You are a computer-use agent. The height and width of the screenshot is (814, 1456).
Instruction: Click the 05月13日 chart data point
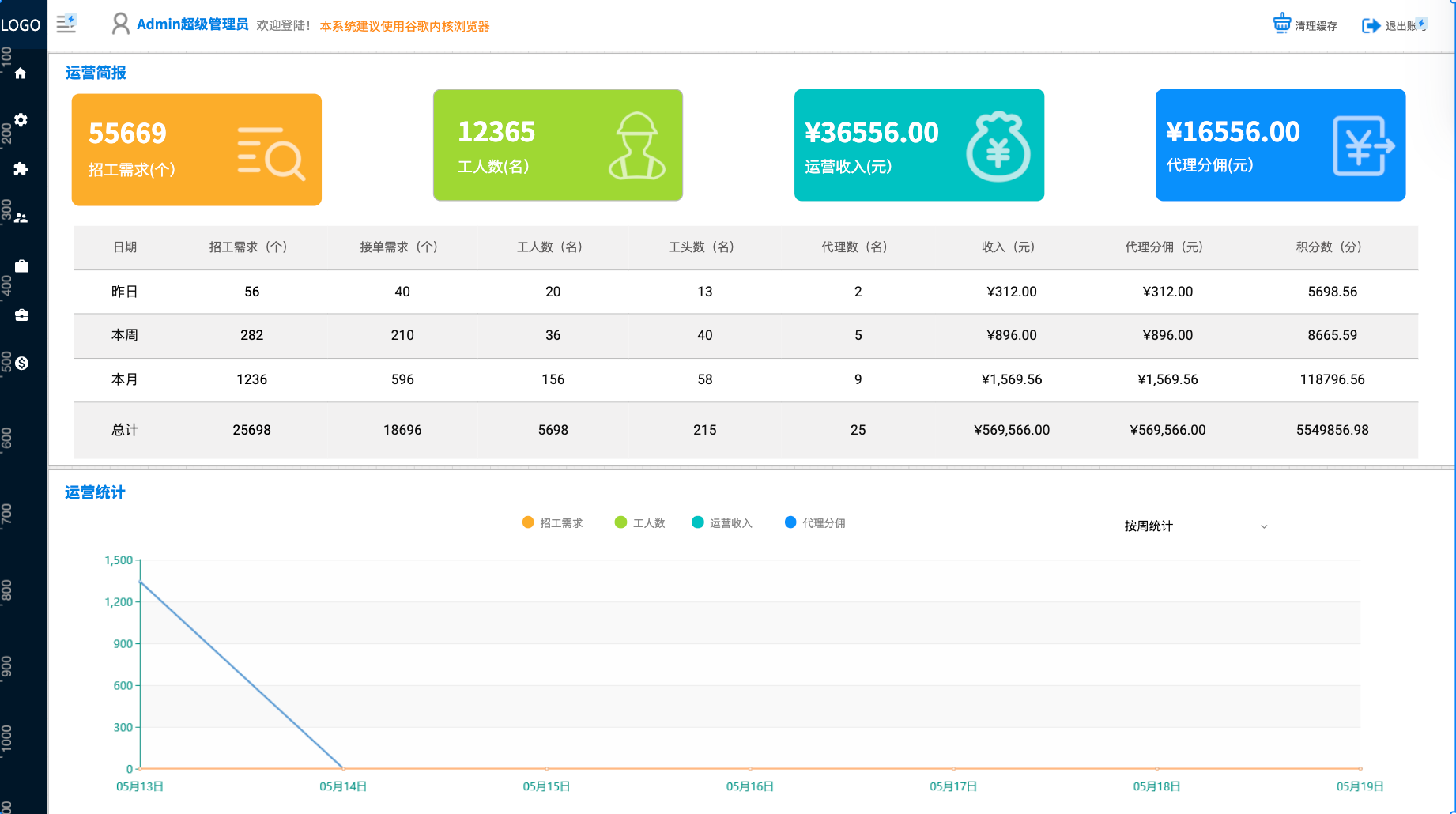(140, 582)
